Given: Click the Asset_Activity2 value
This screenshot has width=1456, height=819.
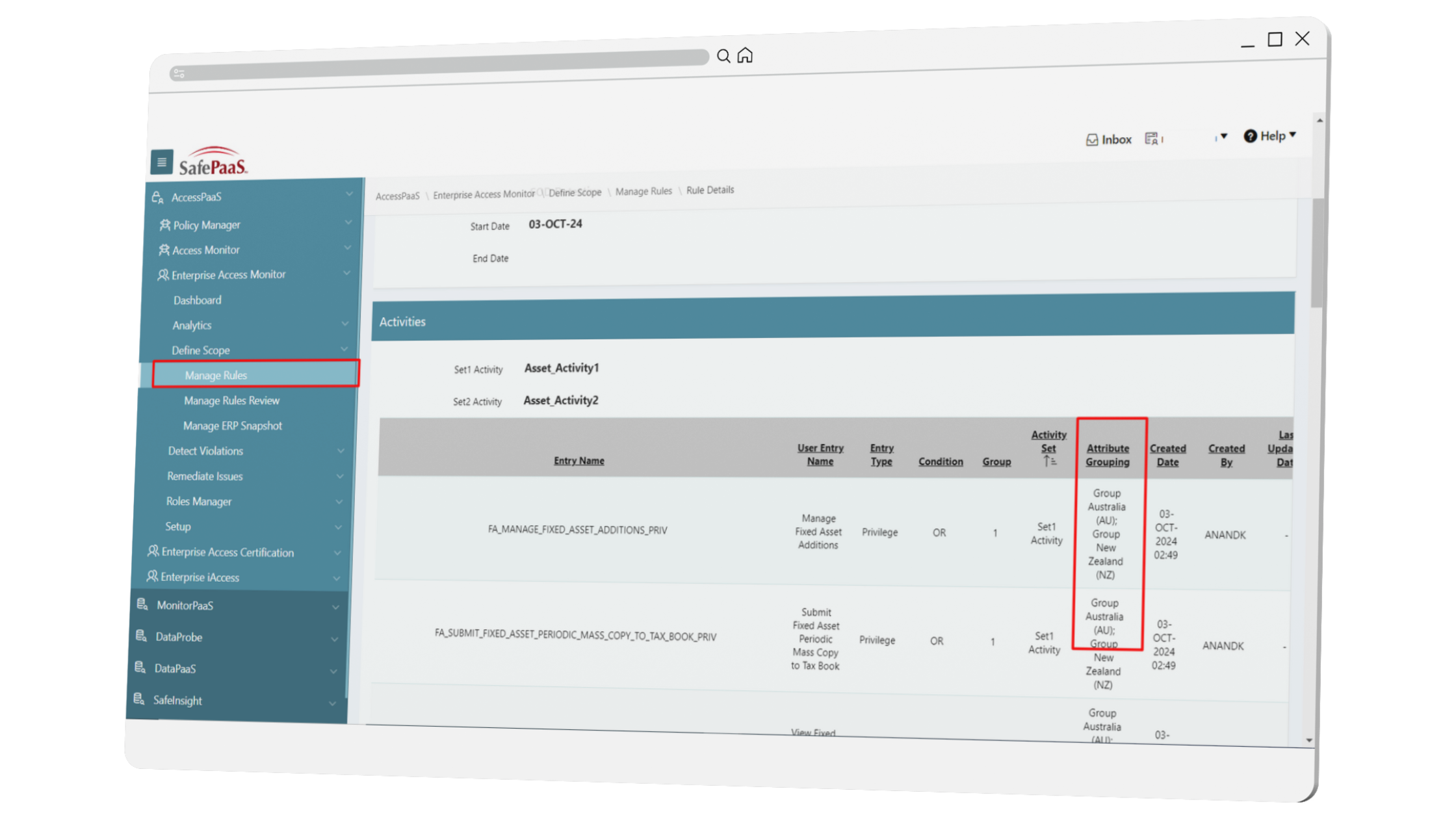Looking at the screenshot, I should click(x=561, y=400).
